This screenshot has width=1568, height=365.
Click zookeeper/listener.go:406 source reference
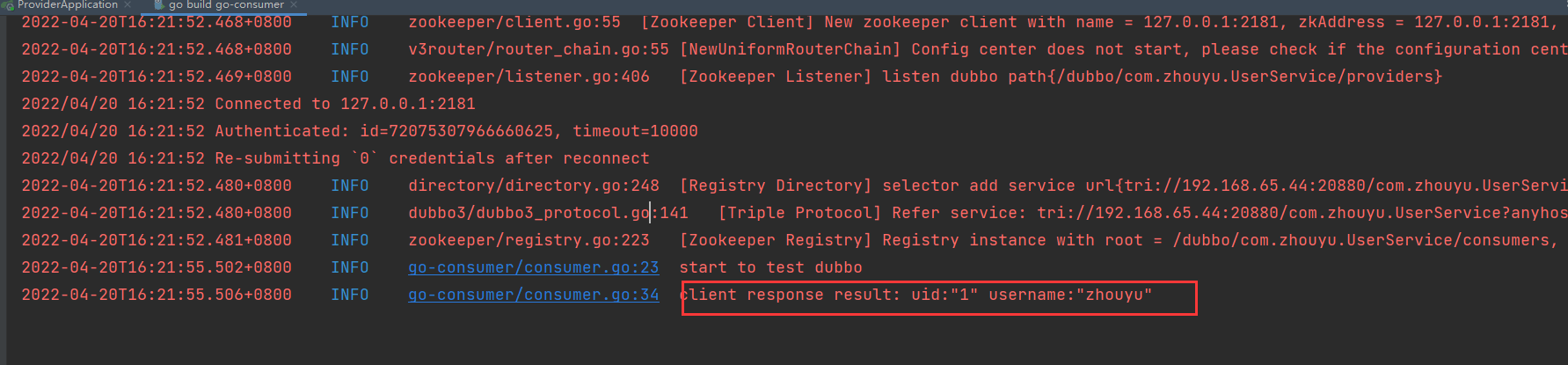coord(529,77)
